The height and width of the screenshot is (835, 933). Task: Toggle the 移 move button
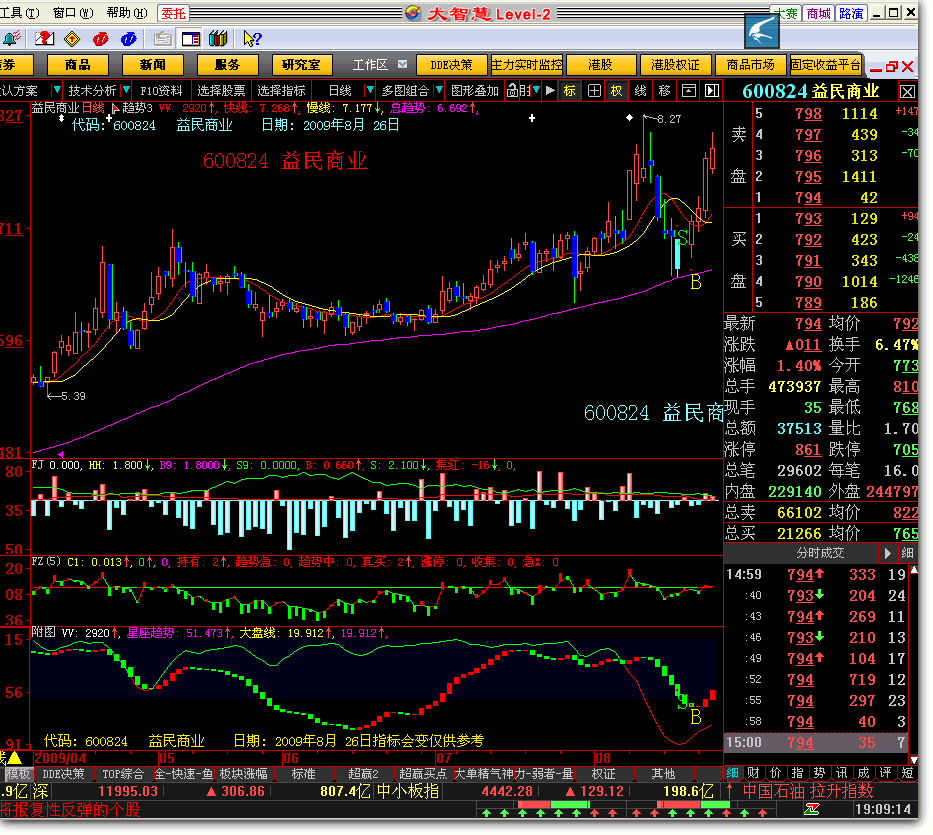664,90
